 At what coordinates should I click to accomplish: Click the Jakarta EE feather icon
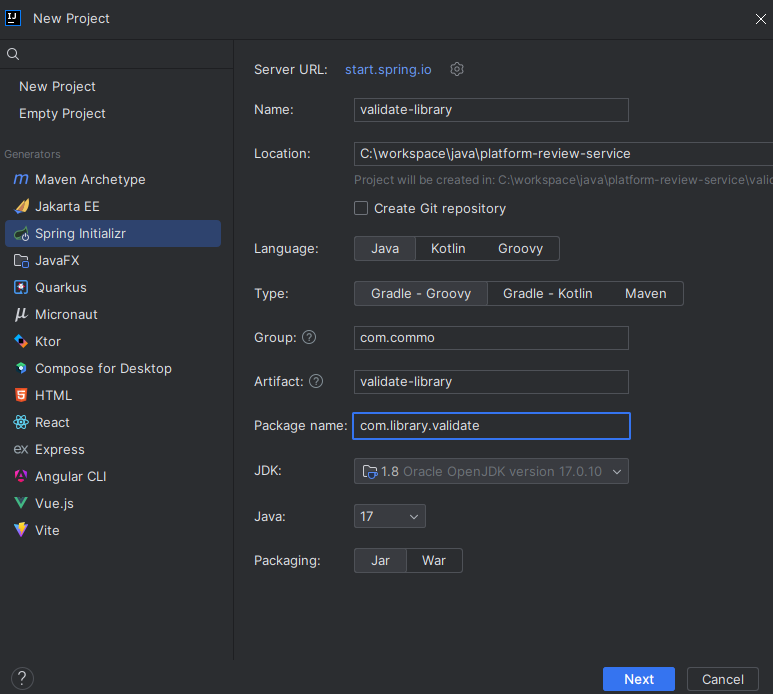point(21,207)
